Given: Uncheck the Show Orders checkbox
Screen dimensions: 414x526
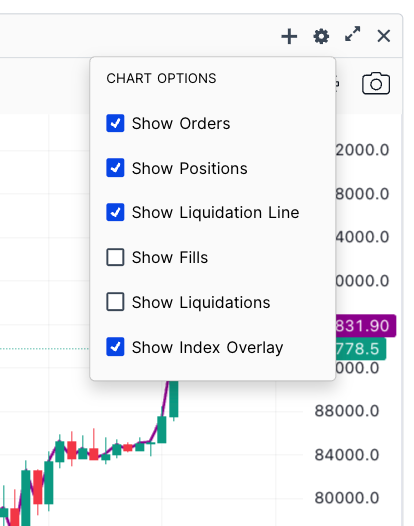Looking at the screenshot, I should (x=115, y=123).
